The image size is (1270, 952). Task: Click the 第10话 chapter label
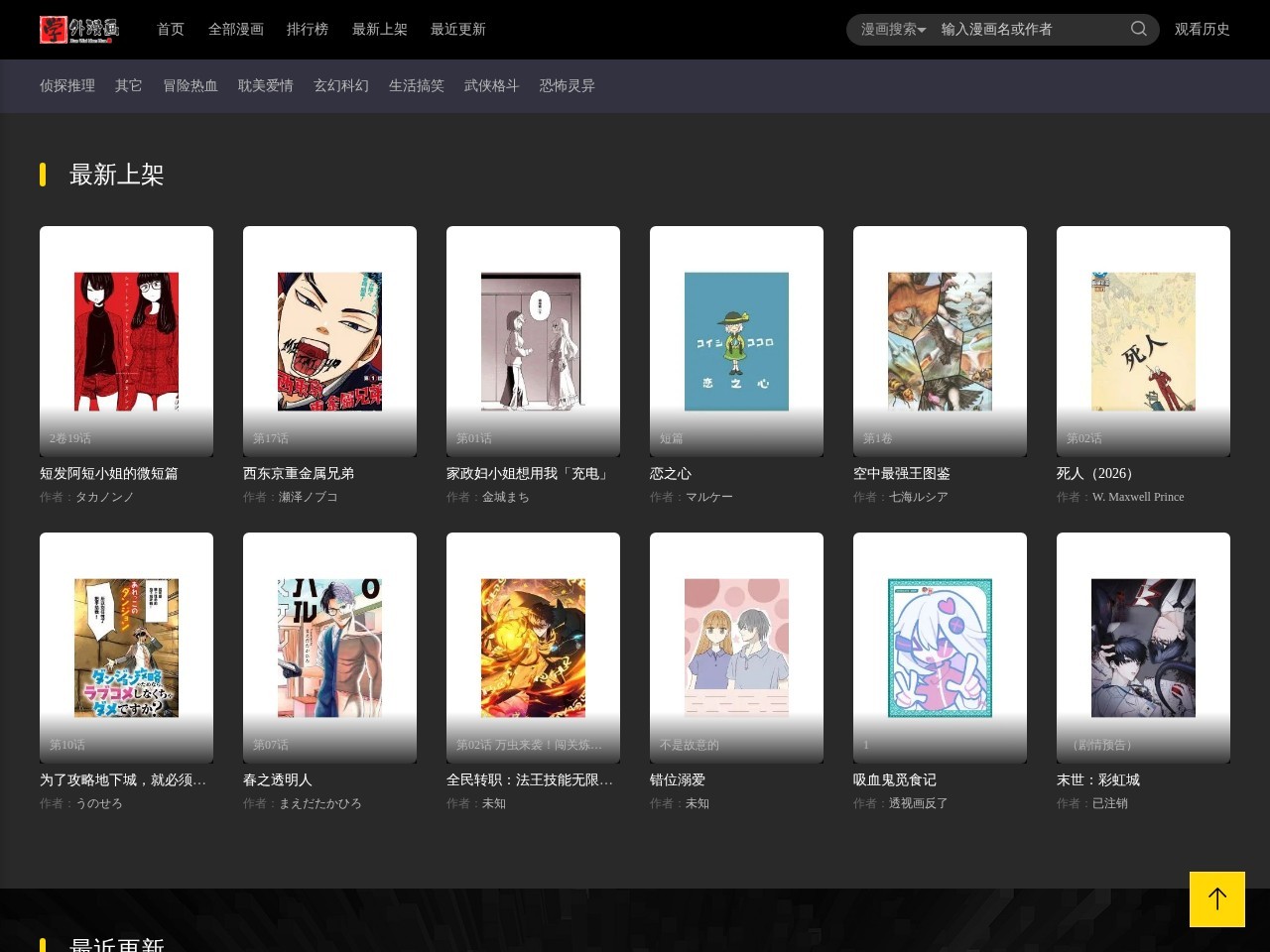coord(67,745)
